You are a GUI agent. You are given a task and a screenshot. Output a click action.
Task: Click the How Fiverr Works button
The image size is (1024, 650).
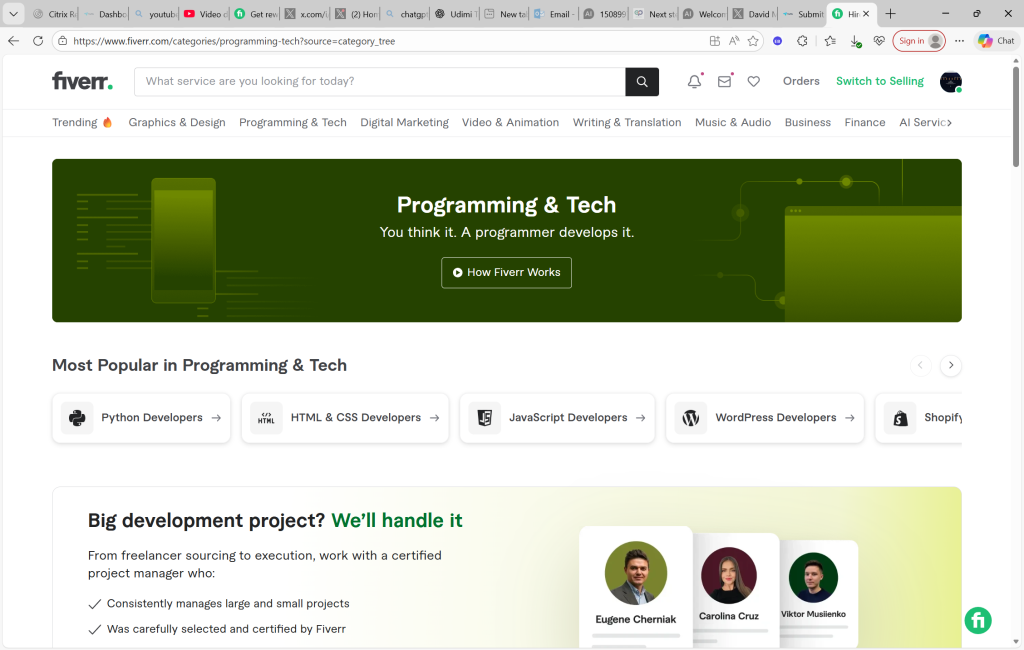tap(506, 272)
